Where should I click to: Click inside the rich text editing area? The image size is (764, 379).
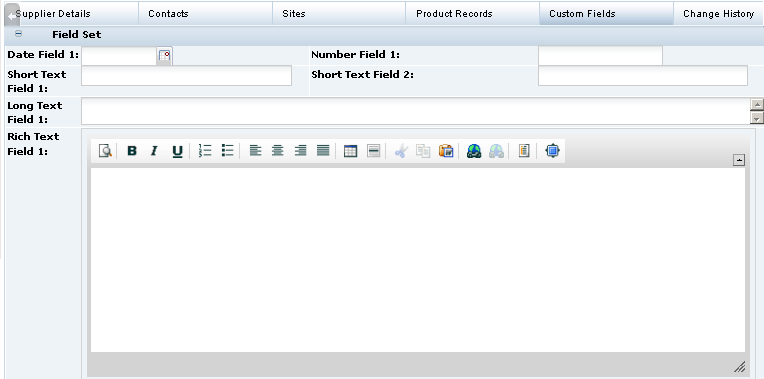point(418,260)
